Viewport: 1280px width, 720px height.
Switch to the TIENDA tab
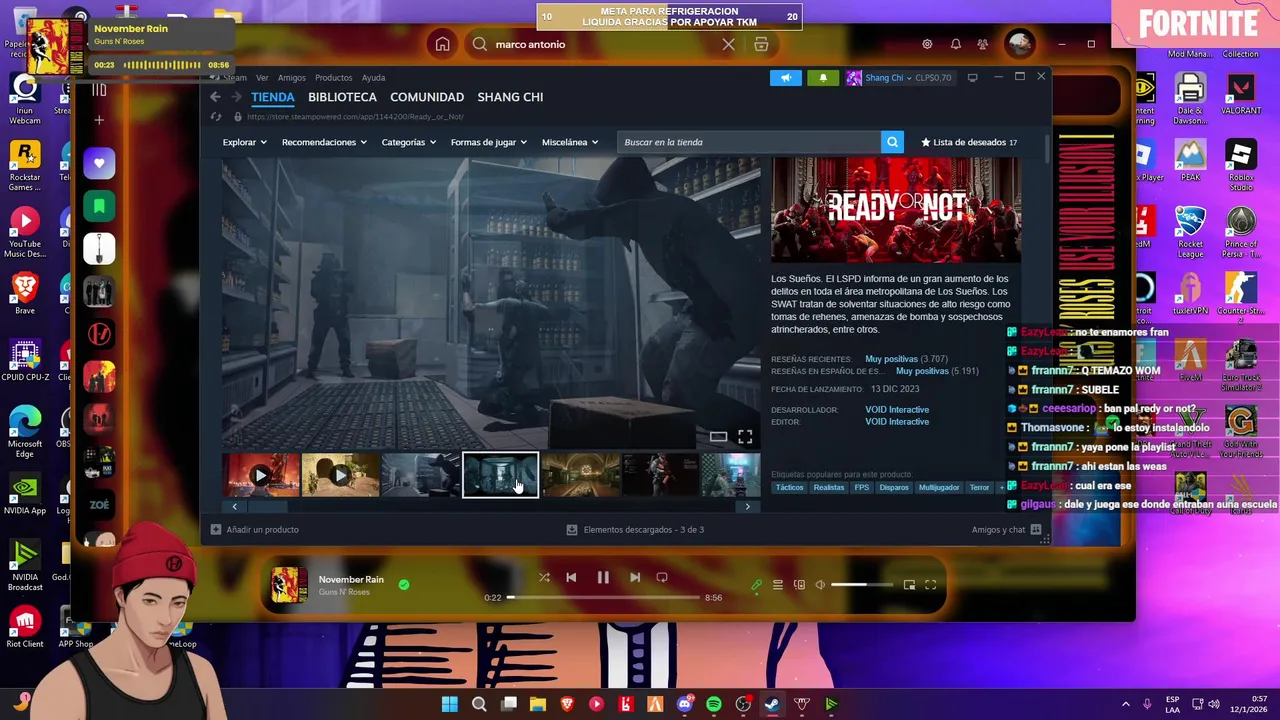tap(272, 97)
